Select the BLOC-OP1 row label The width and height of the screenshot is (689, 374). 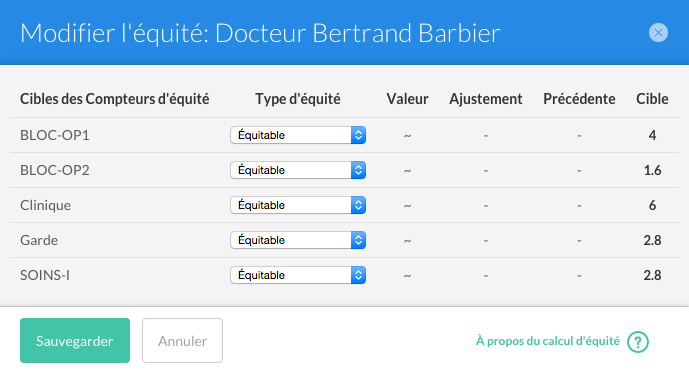click(x=55, y=135)
